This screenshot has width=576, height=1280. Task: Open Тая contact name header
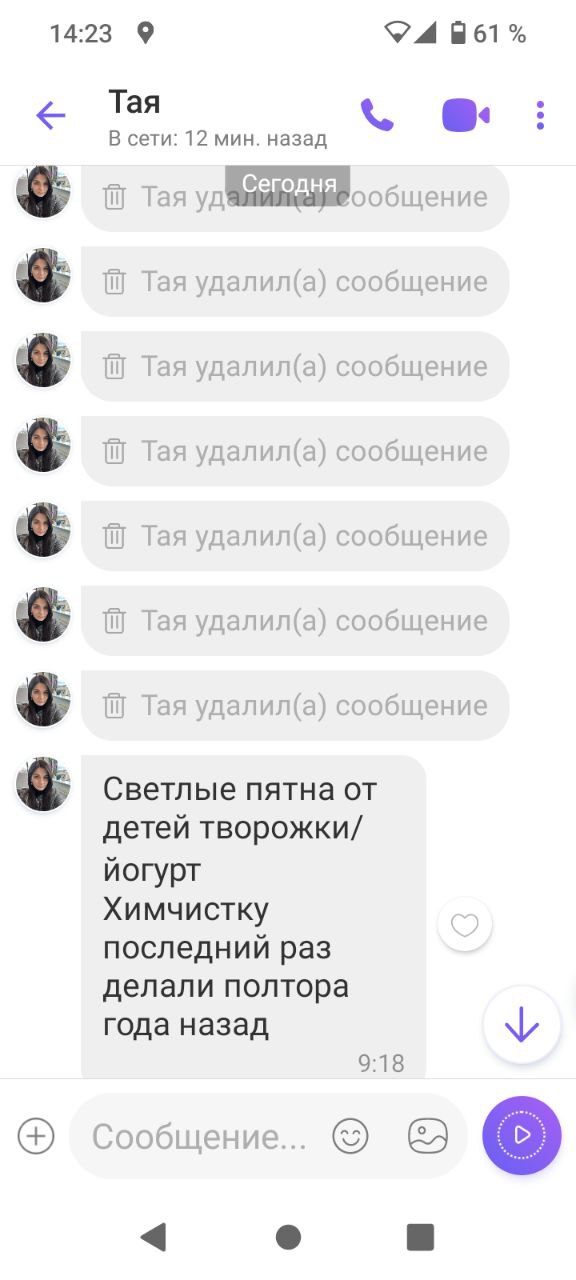[x=134, y=102]
